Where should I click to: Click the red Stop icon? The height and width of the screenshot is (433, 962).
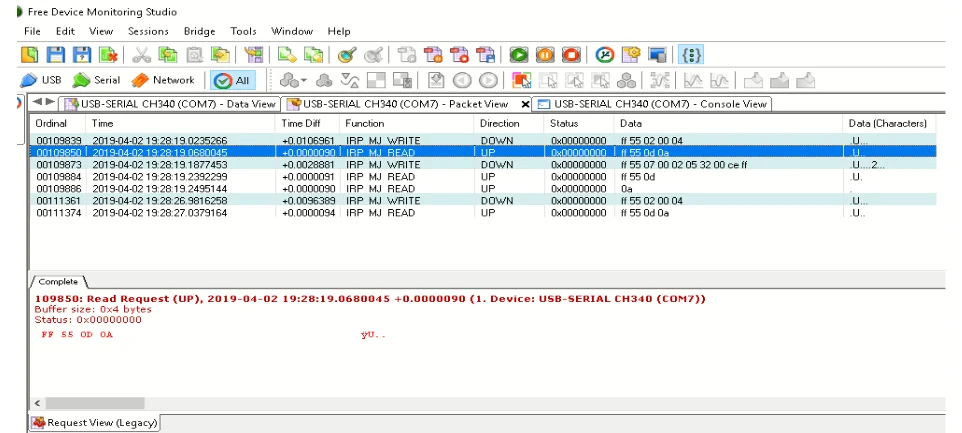click(x=571, y=55)
